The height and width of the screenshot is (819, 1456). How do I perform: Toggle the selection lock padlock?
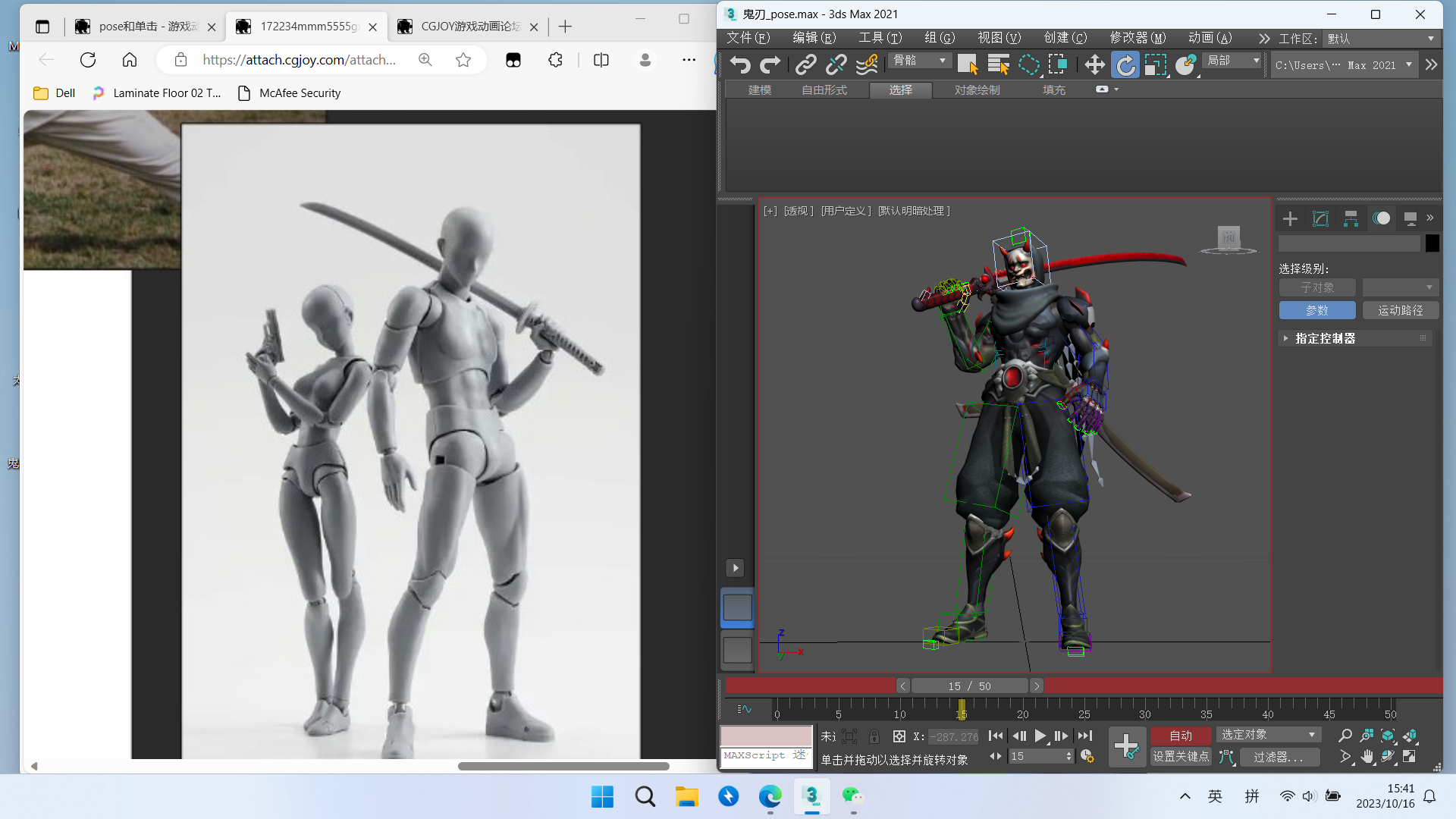click(x=874, y=736)
